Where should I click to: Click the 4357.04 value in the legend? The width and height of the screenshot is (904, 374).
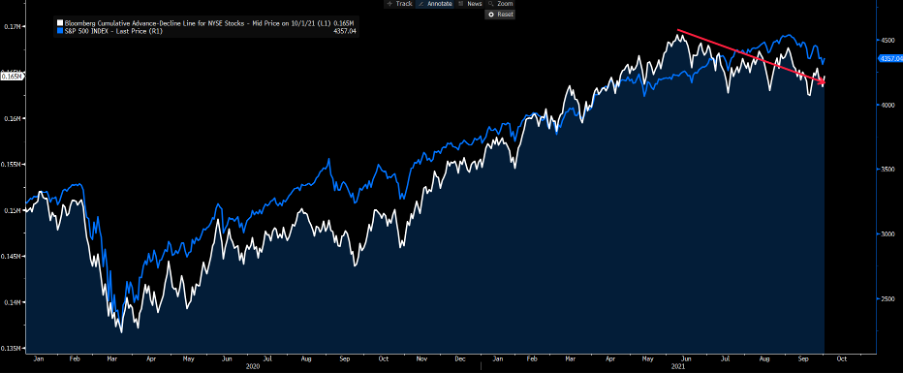tap(345, 32)
